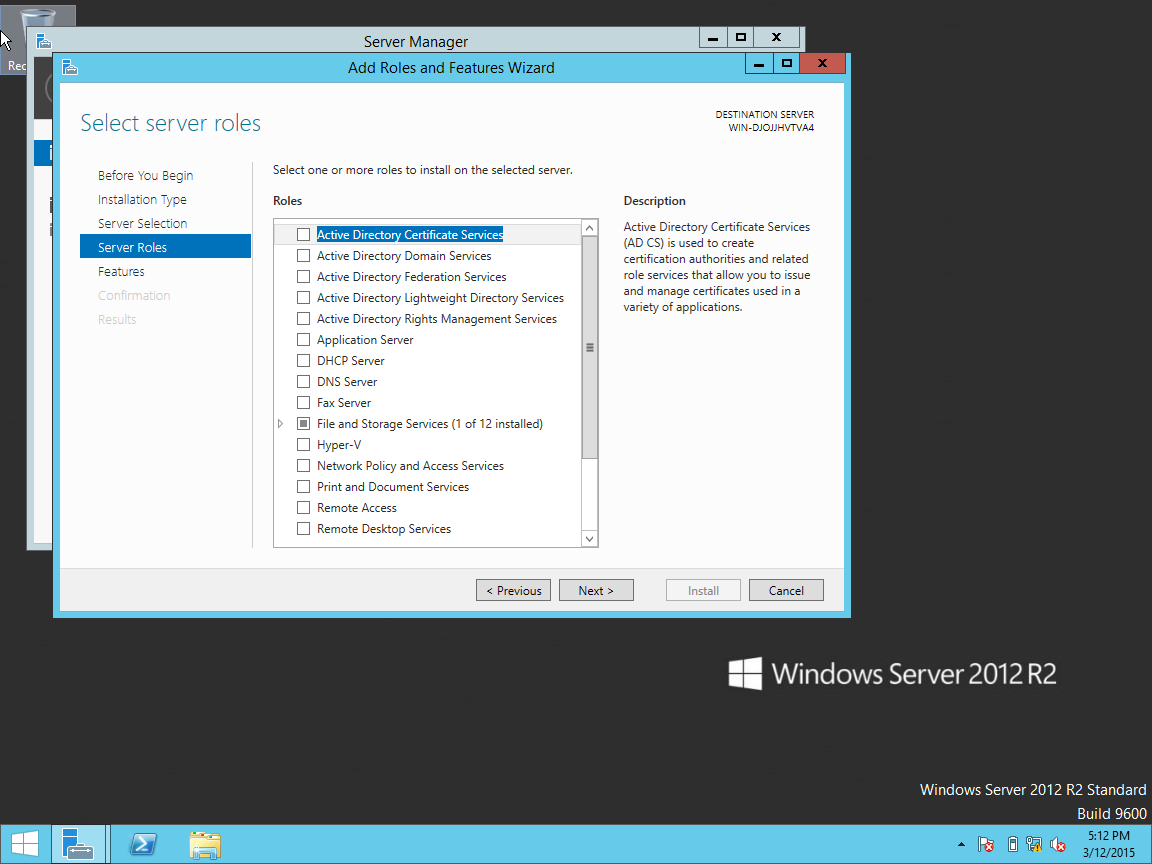This screenshot has height=864, width=1152.
Task: Click the Previous button
Action: (514, 591)
